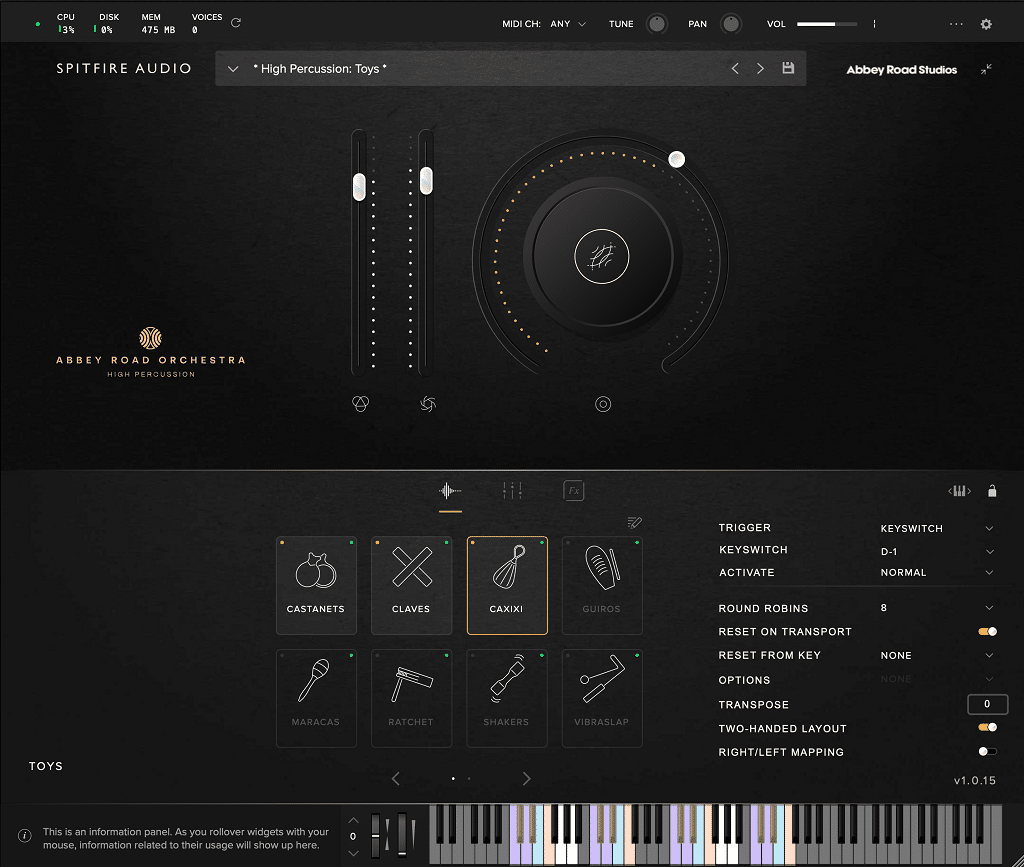Disable the Reset On Transport switch
This screenshot has width=1024, height=867.
tap(987, 631)
